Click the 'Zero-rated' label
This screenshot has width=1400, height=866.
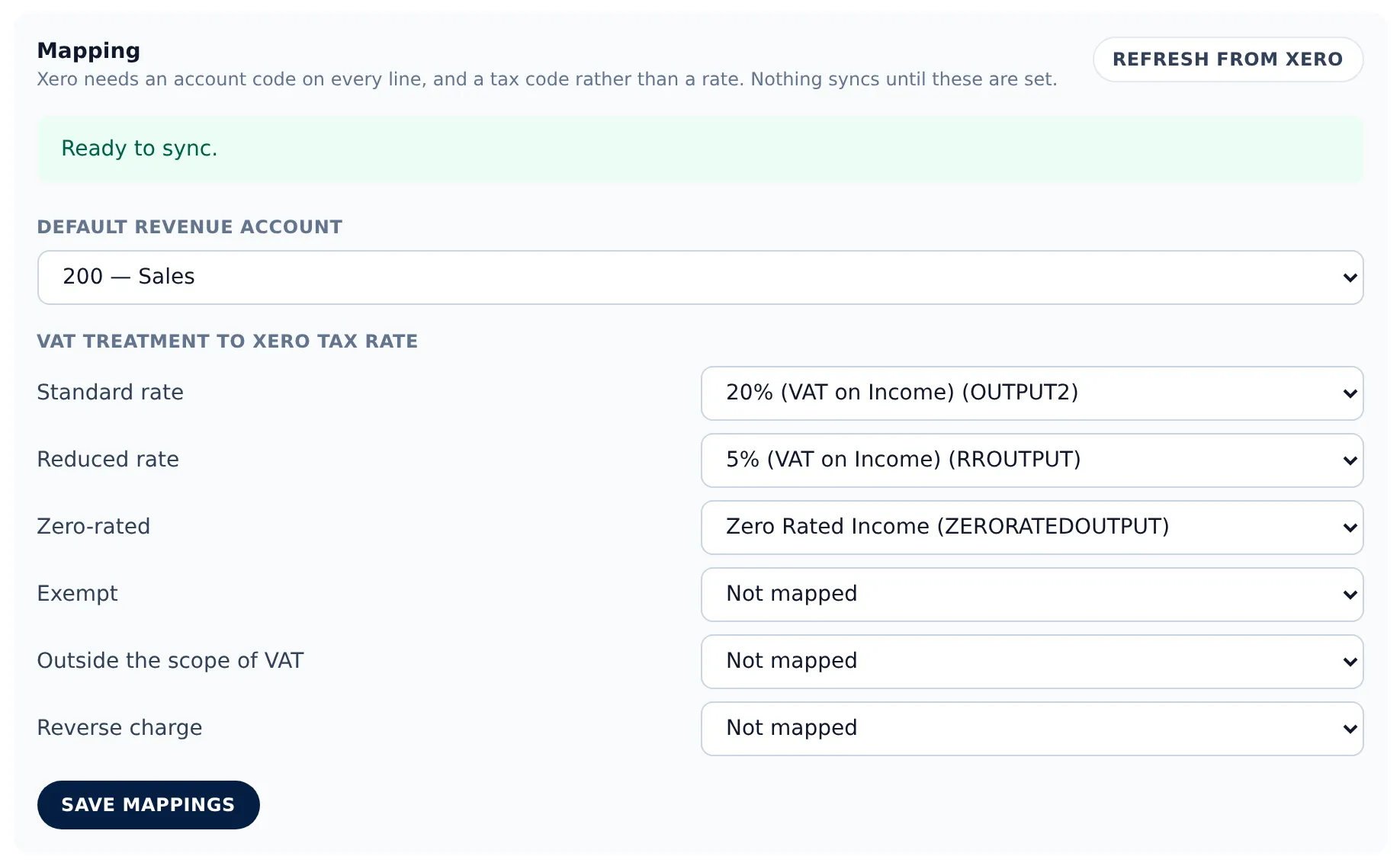coord(93,526)
